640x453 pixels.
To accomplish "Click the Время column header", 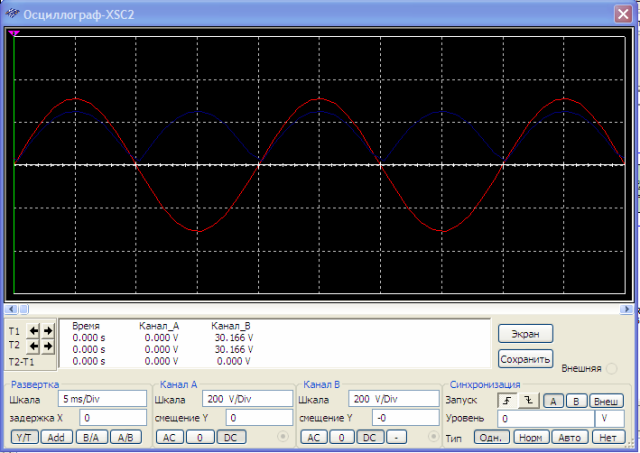I will [x=86, y=326].
